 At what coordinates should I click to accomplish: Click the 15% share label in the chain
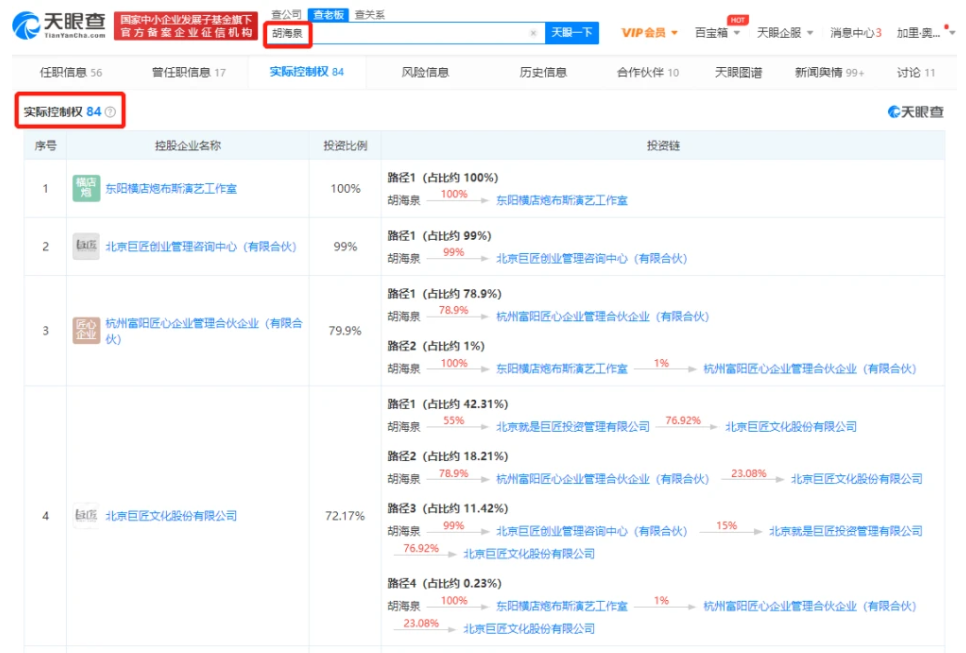click(x=726, y=525)
